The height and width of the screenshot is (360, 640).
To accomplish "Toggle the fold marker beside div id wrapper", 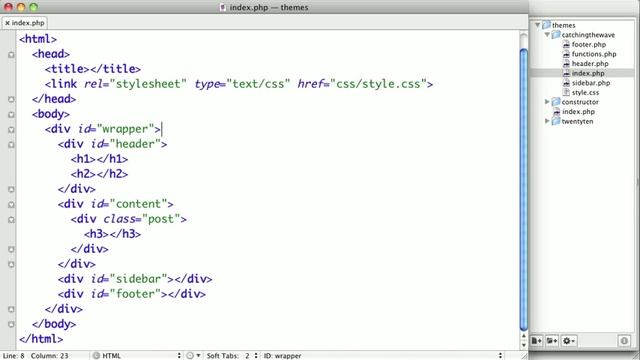I will 11,129.
